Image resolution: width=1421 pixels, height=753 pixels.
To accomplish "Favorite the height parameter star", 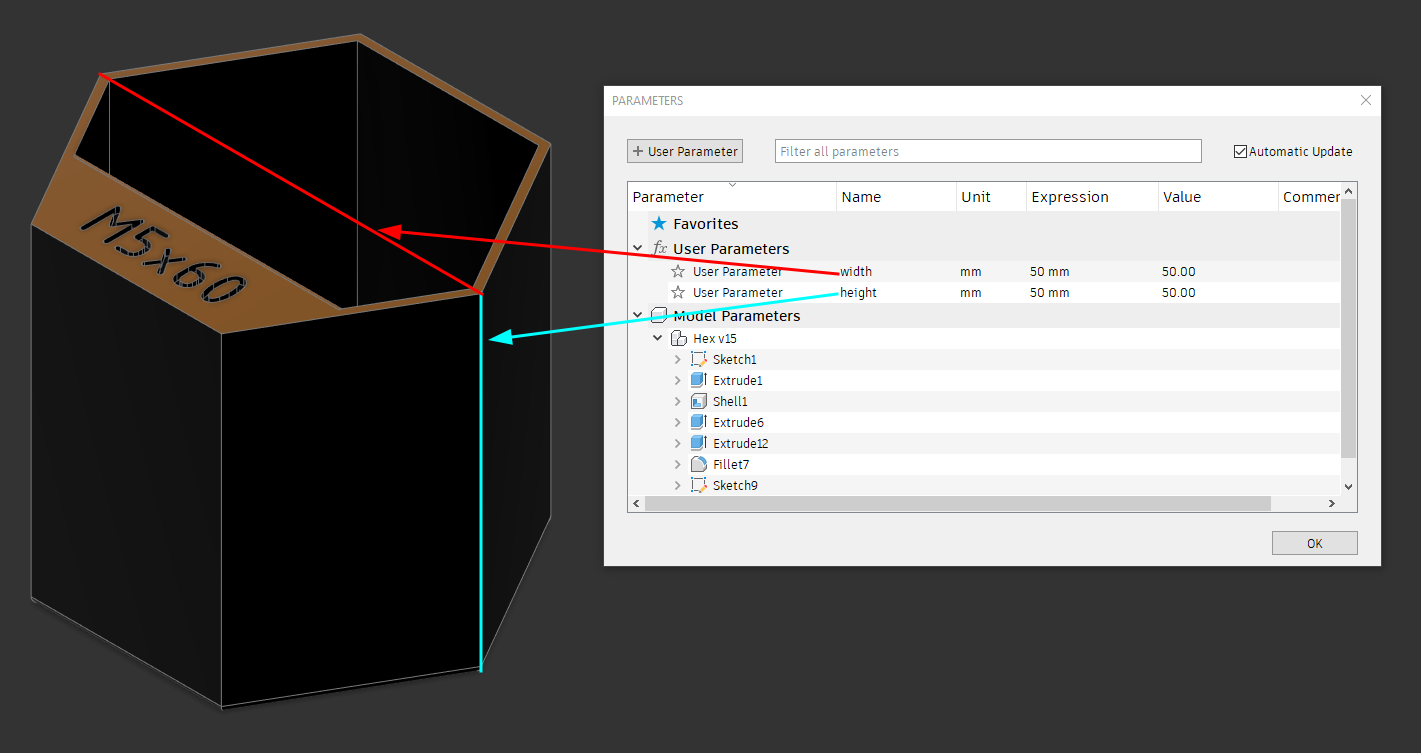I will coord(676,292).
